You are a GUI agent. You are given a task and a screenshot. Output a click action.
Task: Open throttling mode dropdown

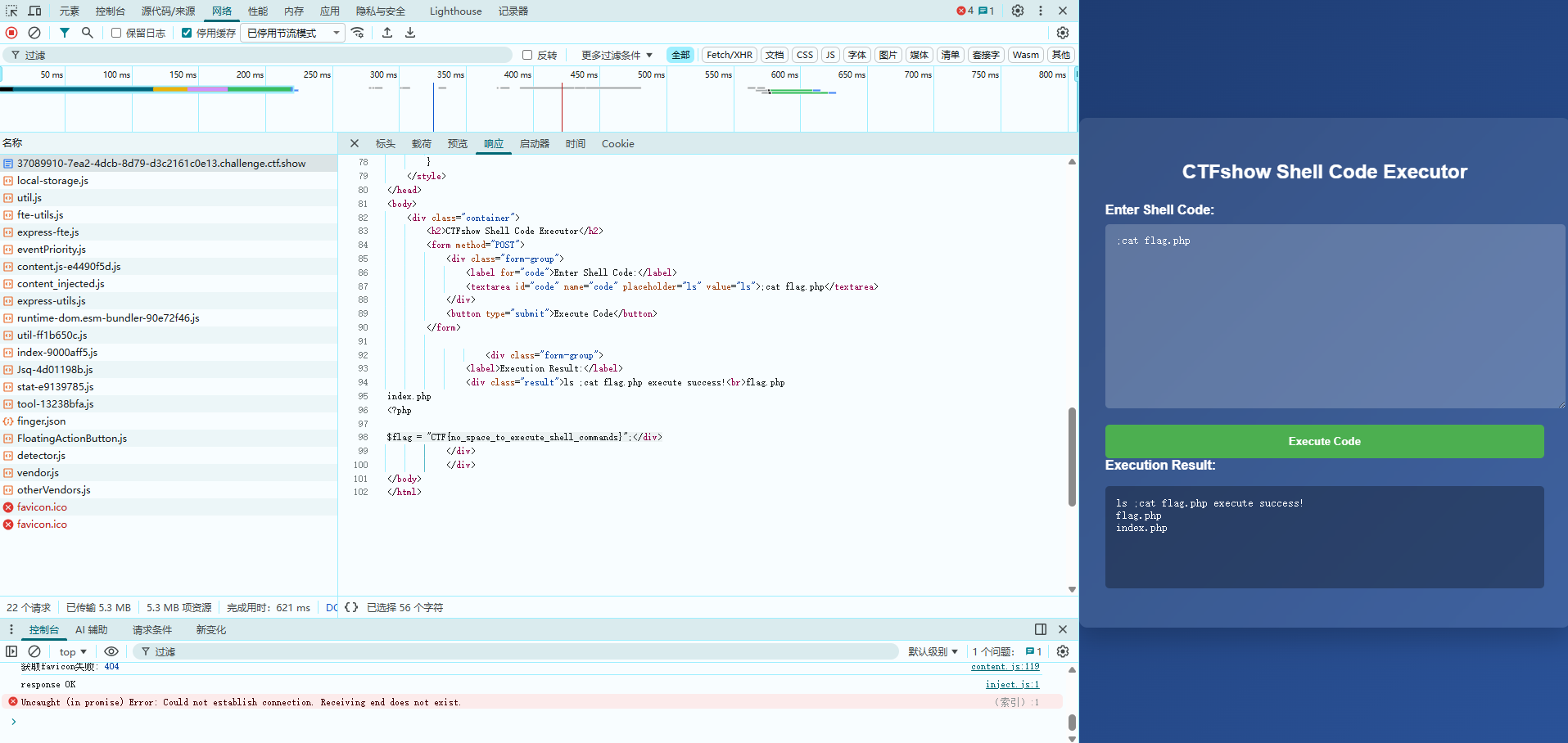pyautogui.click(x=293, y=33)
